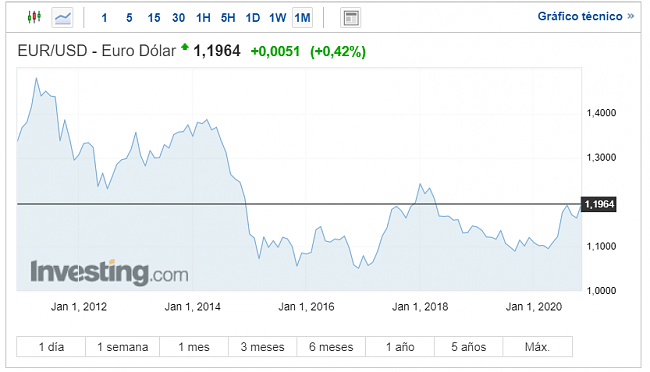Choose the 1D interval
650x372 pixels.
[252, 18]
